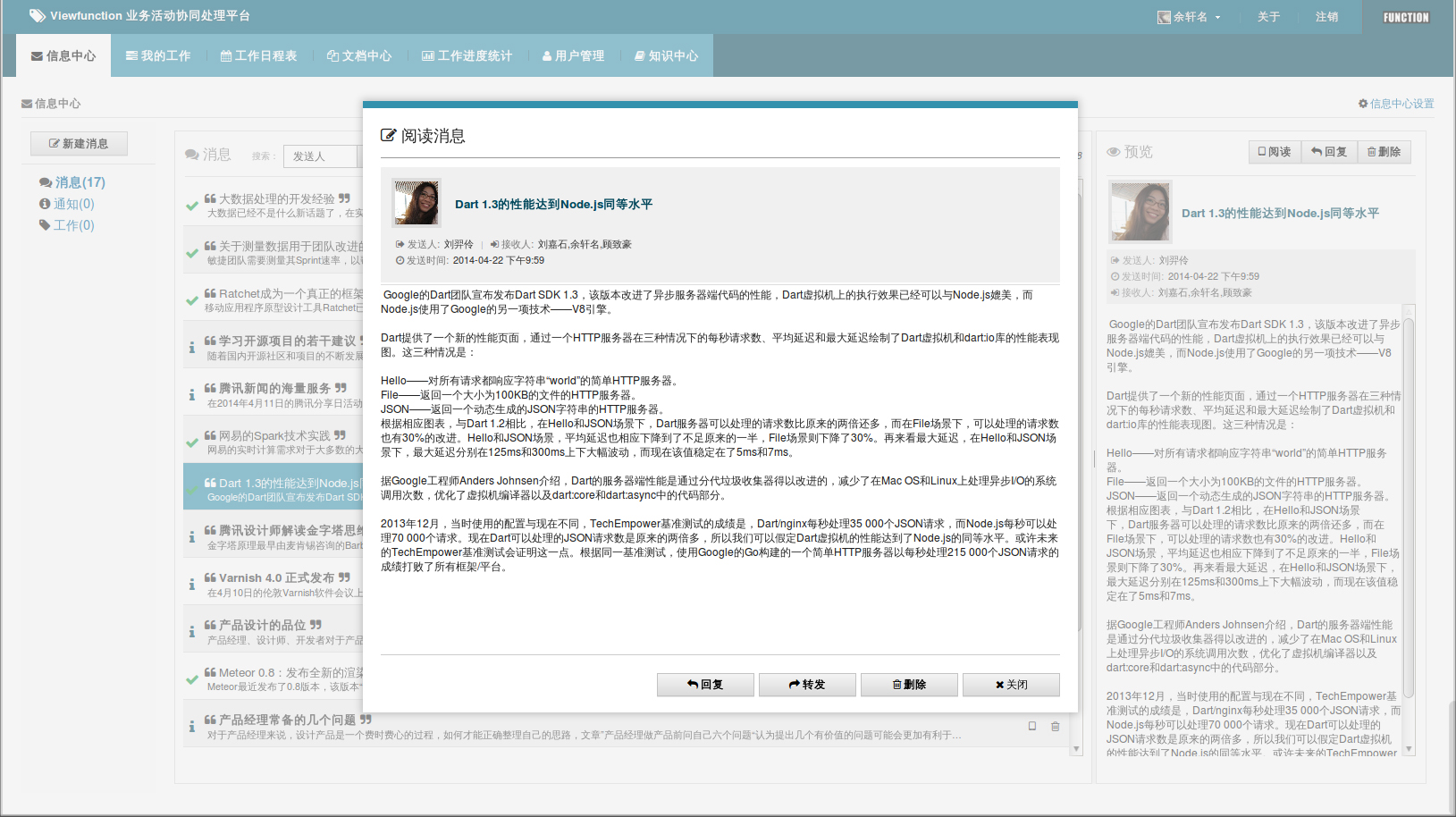Open the 我的工作 tab

coord(158,55)
